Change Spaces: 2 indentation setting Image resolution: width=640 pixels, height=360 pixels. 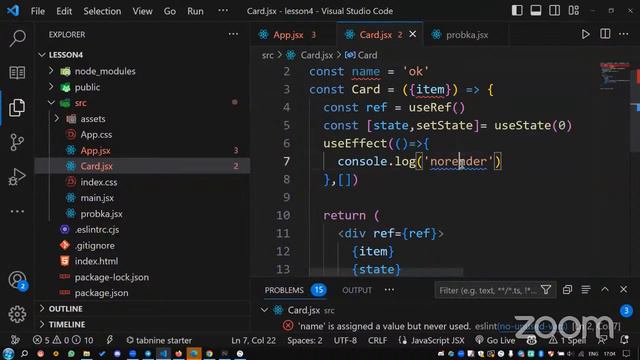[x=304, y=340]
